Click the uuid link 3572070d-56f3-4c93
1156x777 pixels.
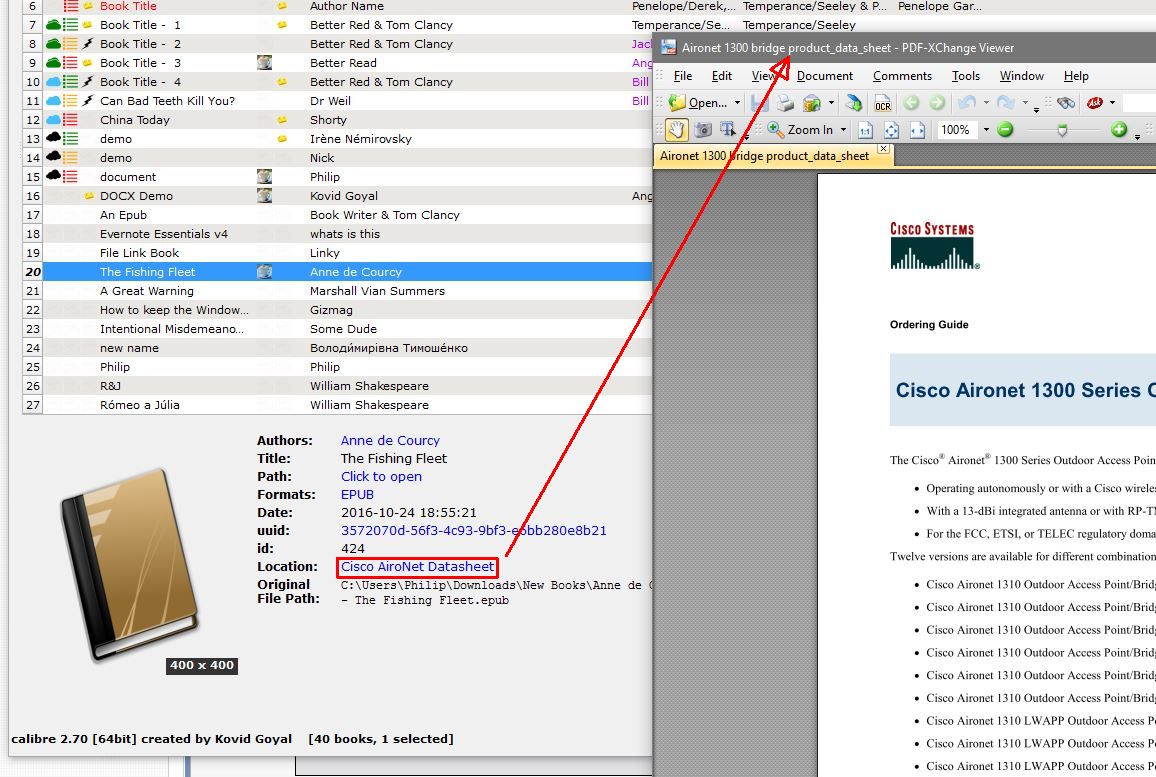coord(473,531)
